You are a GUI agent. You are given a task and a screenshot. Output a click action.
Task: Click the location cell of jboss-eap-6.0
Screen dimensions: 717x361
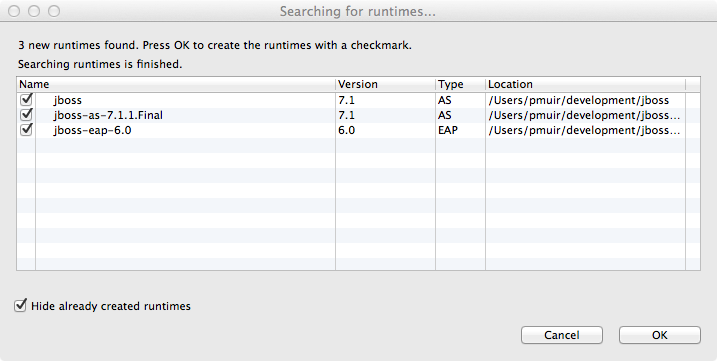(584, 130)
